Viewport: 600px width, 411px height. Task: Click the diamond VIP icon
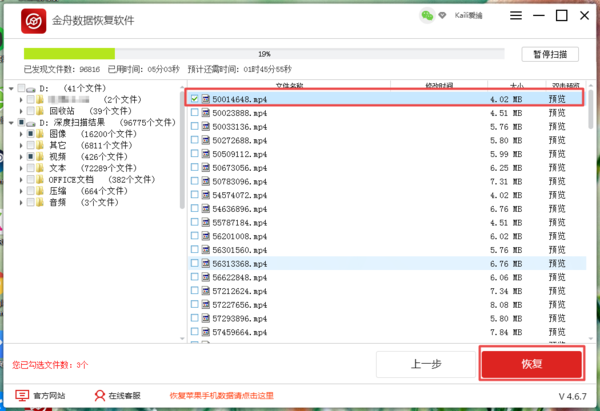[x=442, y=15]
